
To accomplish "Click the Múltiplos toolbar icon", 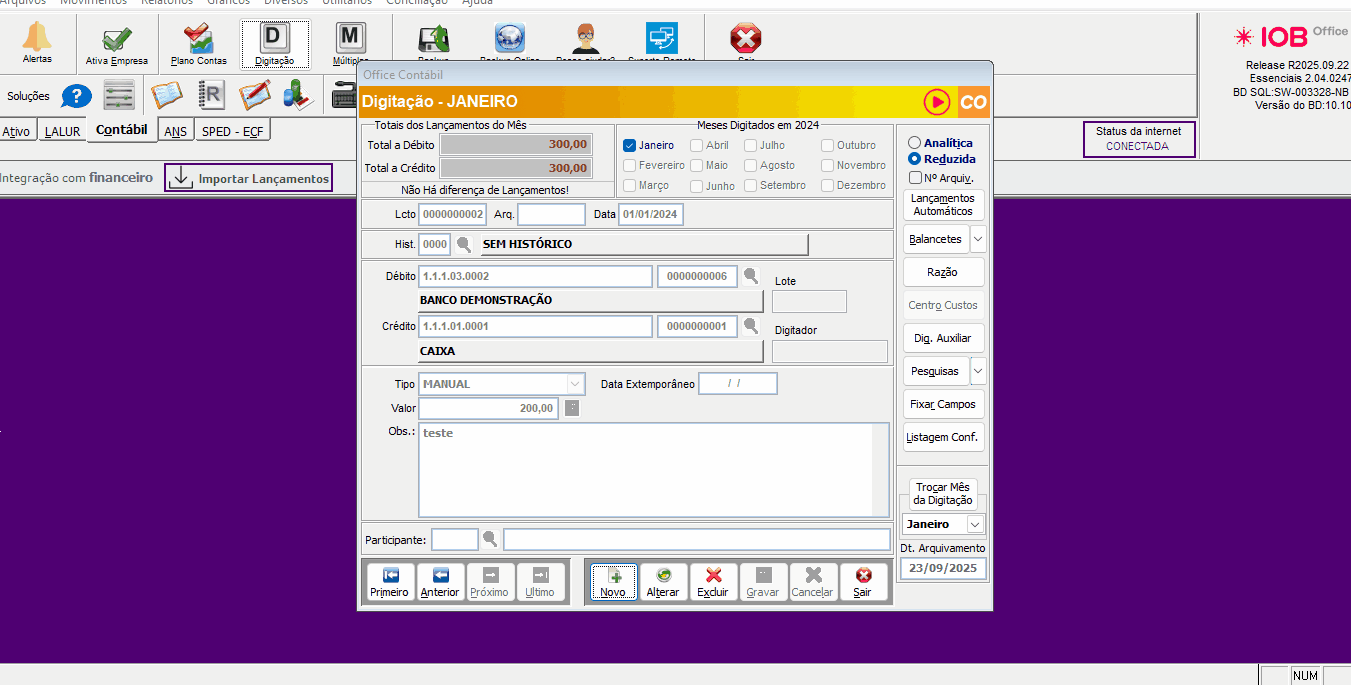I will click(x=349, y=40).
